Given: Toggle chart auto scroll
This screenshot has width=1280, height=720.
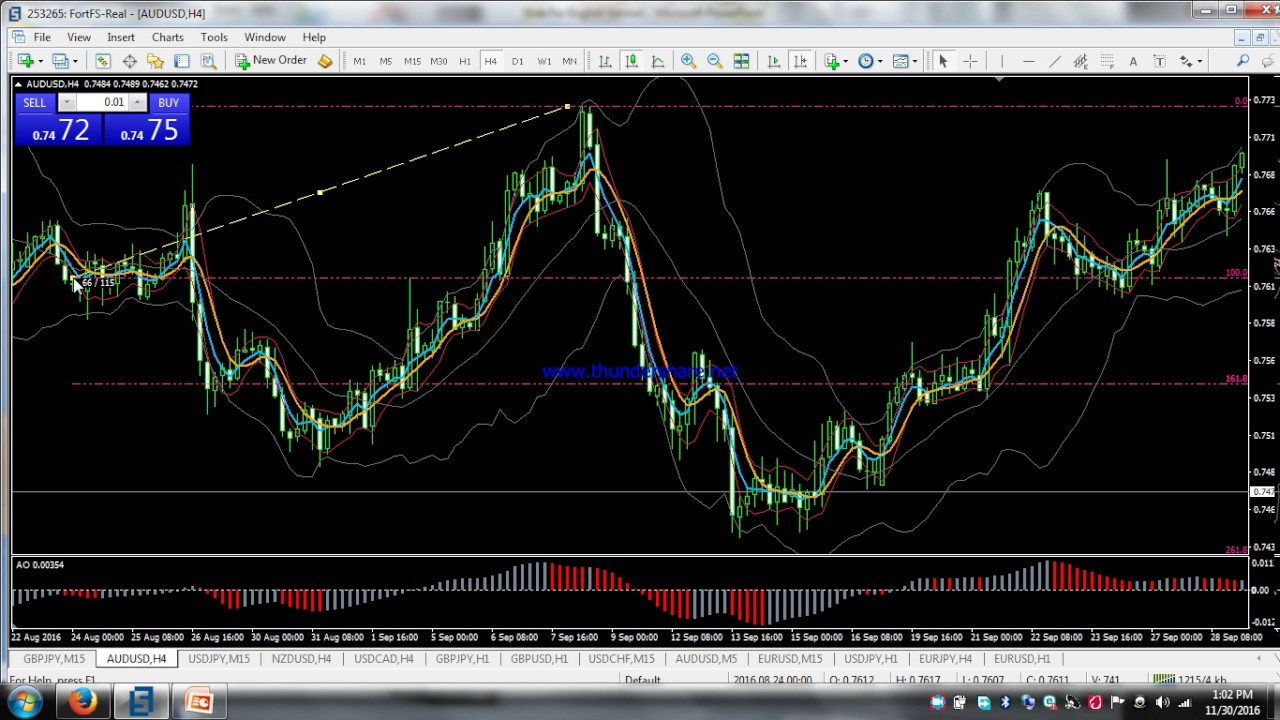Looking at the screenshot, I should [x=774, y=61].
